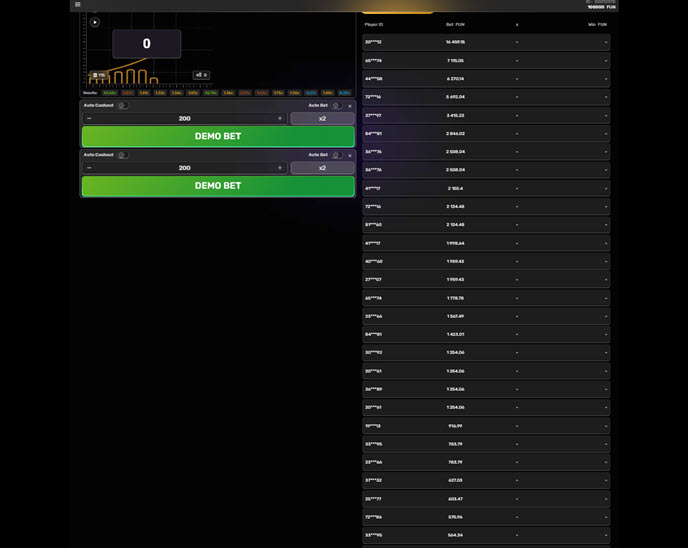Click the play icon above the graph
Image resolution: width=688 pixels, height=548 pixels.
(x=95, y=22)
